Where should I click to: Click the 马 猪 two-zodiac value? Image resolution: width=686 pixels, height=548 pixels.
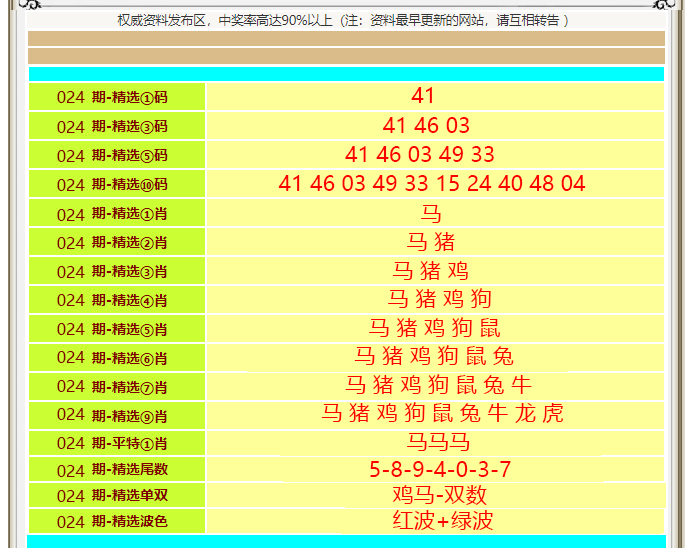point(431,242)
